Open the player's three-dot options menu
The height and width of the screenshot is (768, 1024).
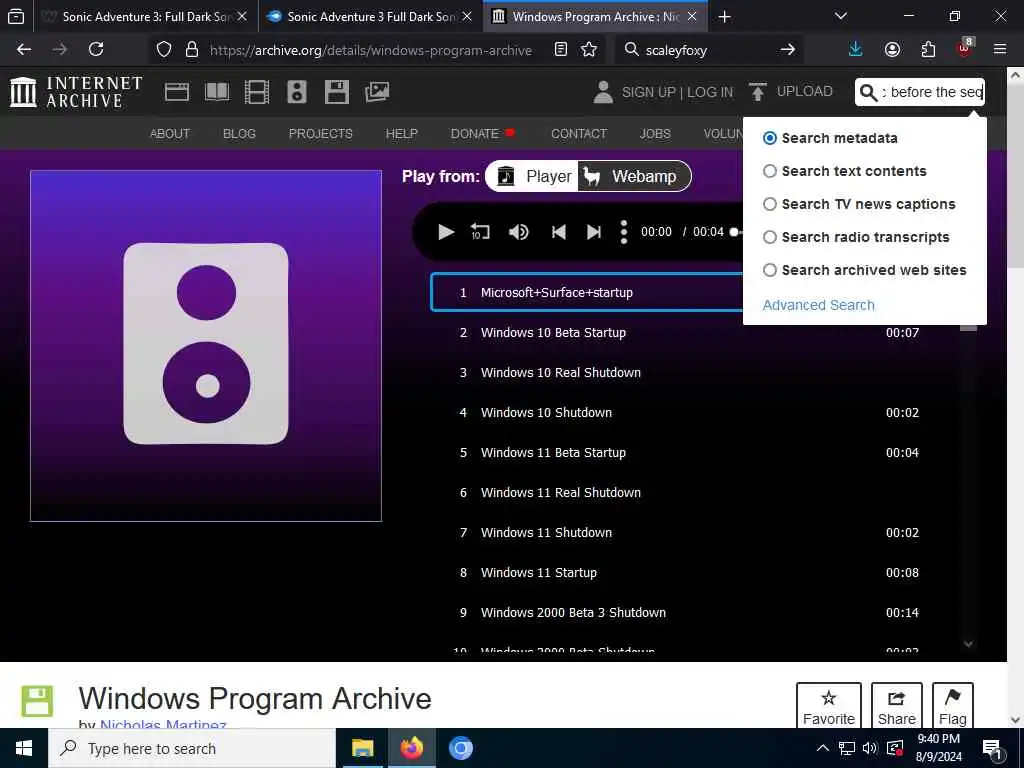click(x=624, y=232)
